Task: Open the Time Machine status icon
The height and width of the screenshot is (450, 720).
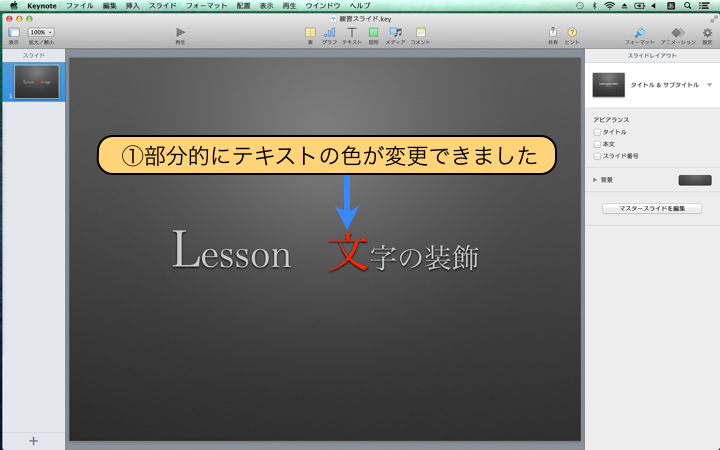Action: coord(580,6)
